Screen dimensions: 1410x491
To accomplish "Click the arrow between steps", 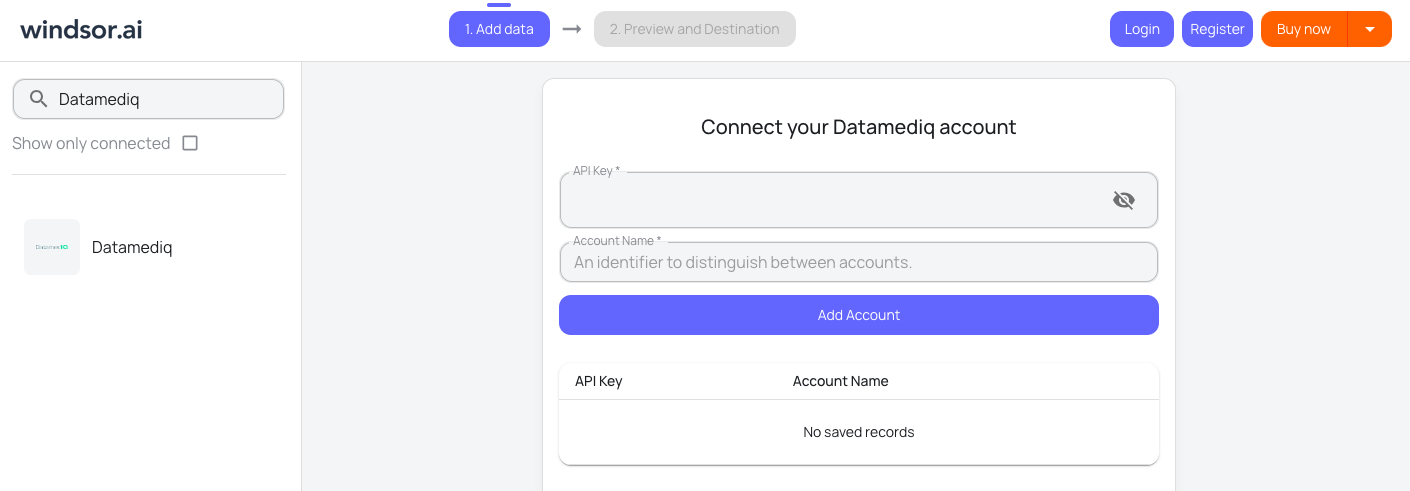I will point(572,29).
